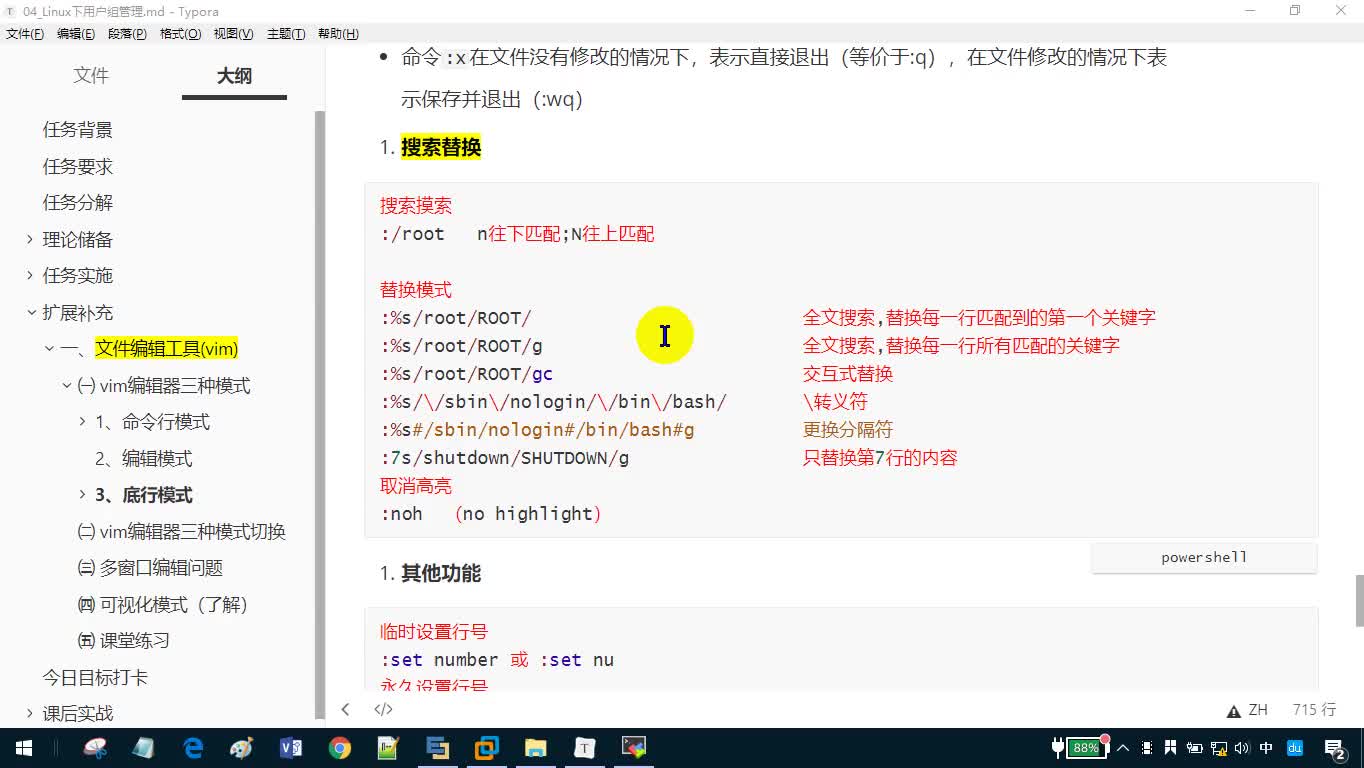Open the Windows notification center

tap(1335, 748)
